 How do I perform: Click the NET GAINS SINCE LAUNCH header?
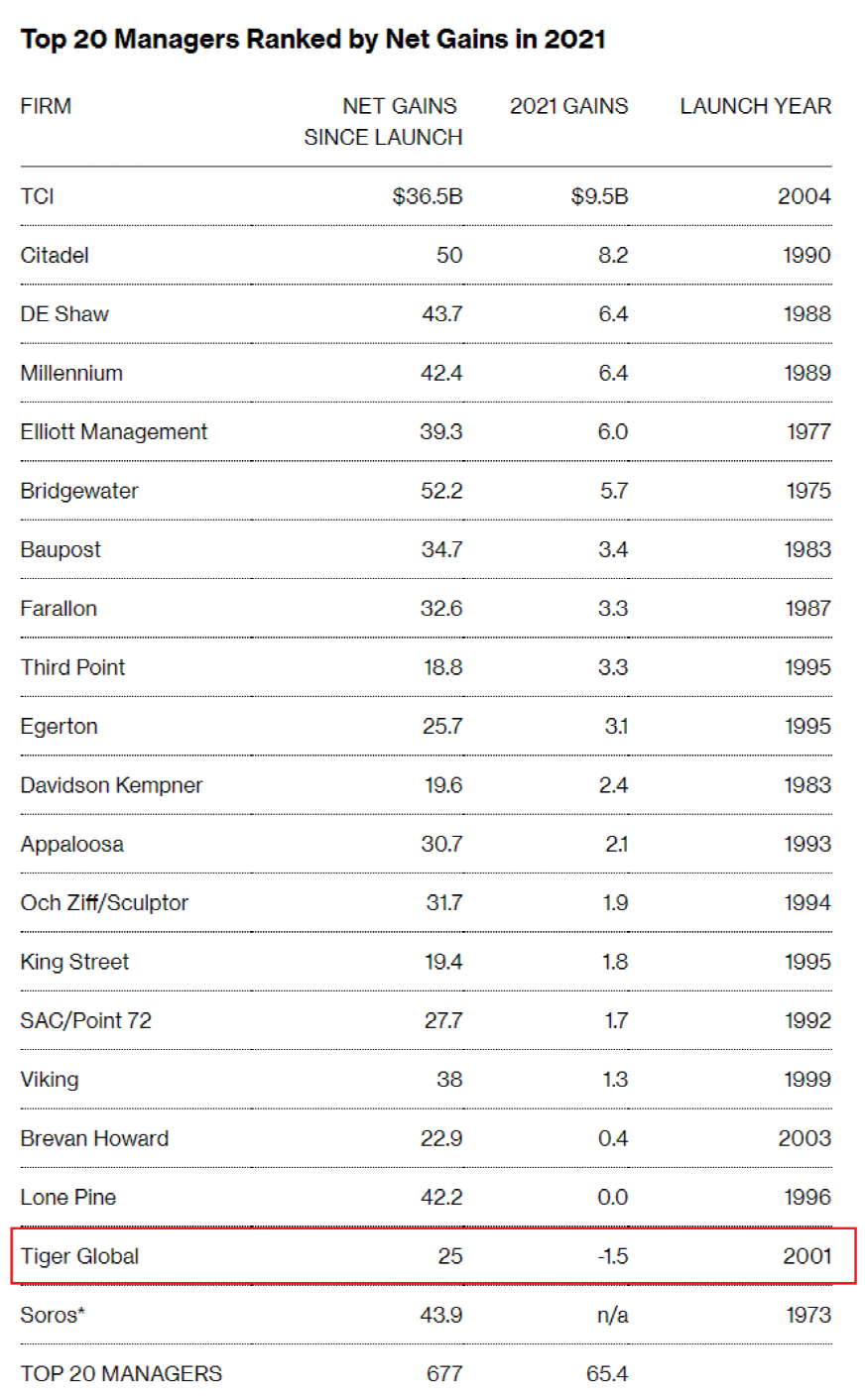383,122
